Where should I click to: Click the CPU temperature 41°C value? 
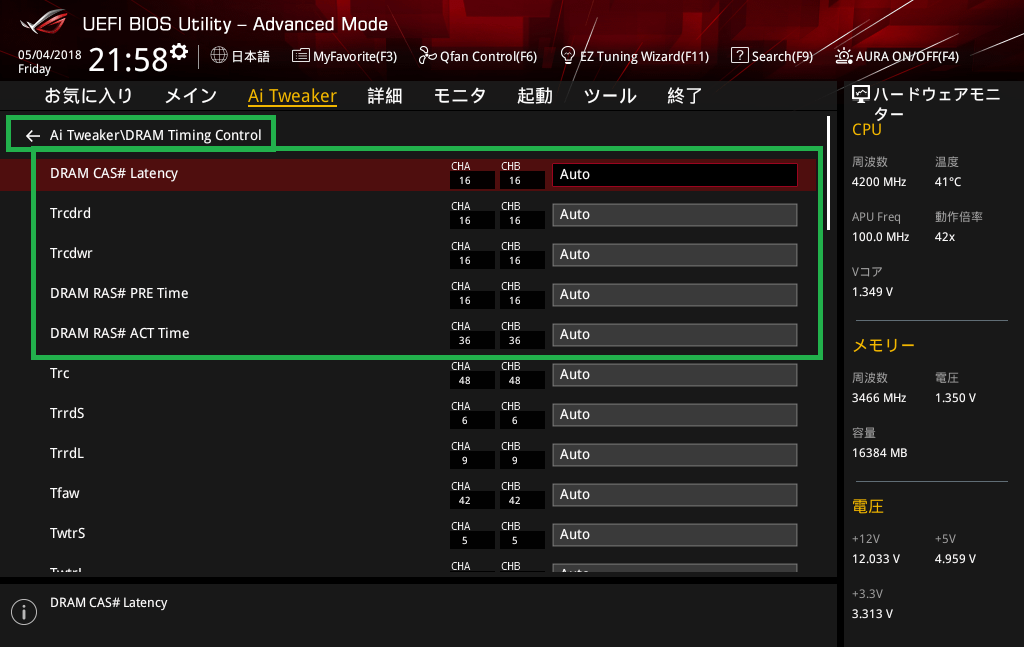pos(948,182)
